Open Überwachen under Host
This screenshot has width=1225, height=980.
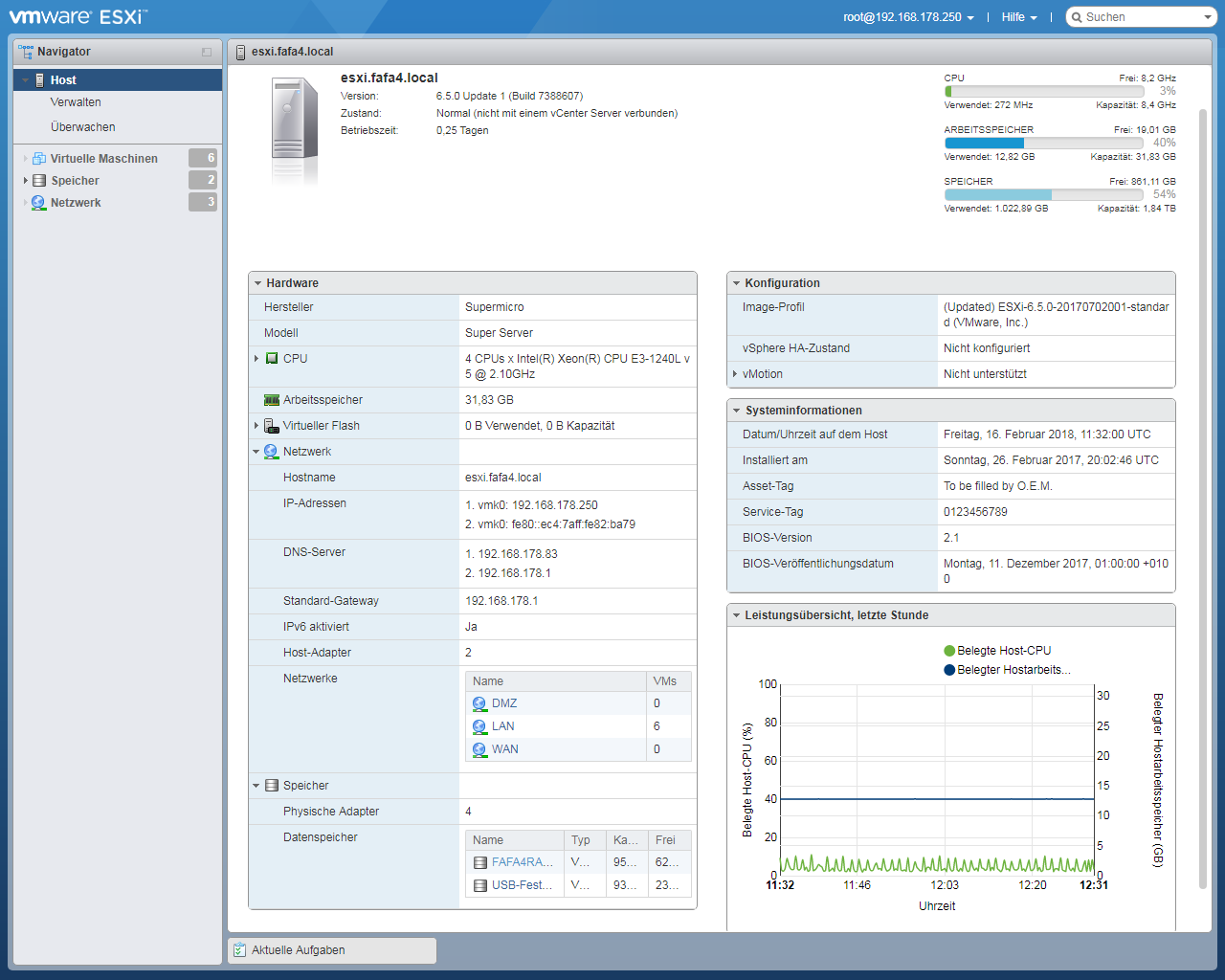(83, 127)
